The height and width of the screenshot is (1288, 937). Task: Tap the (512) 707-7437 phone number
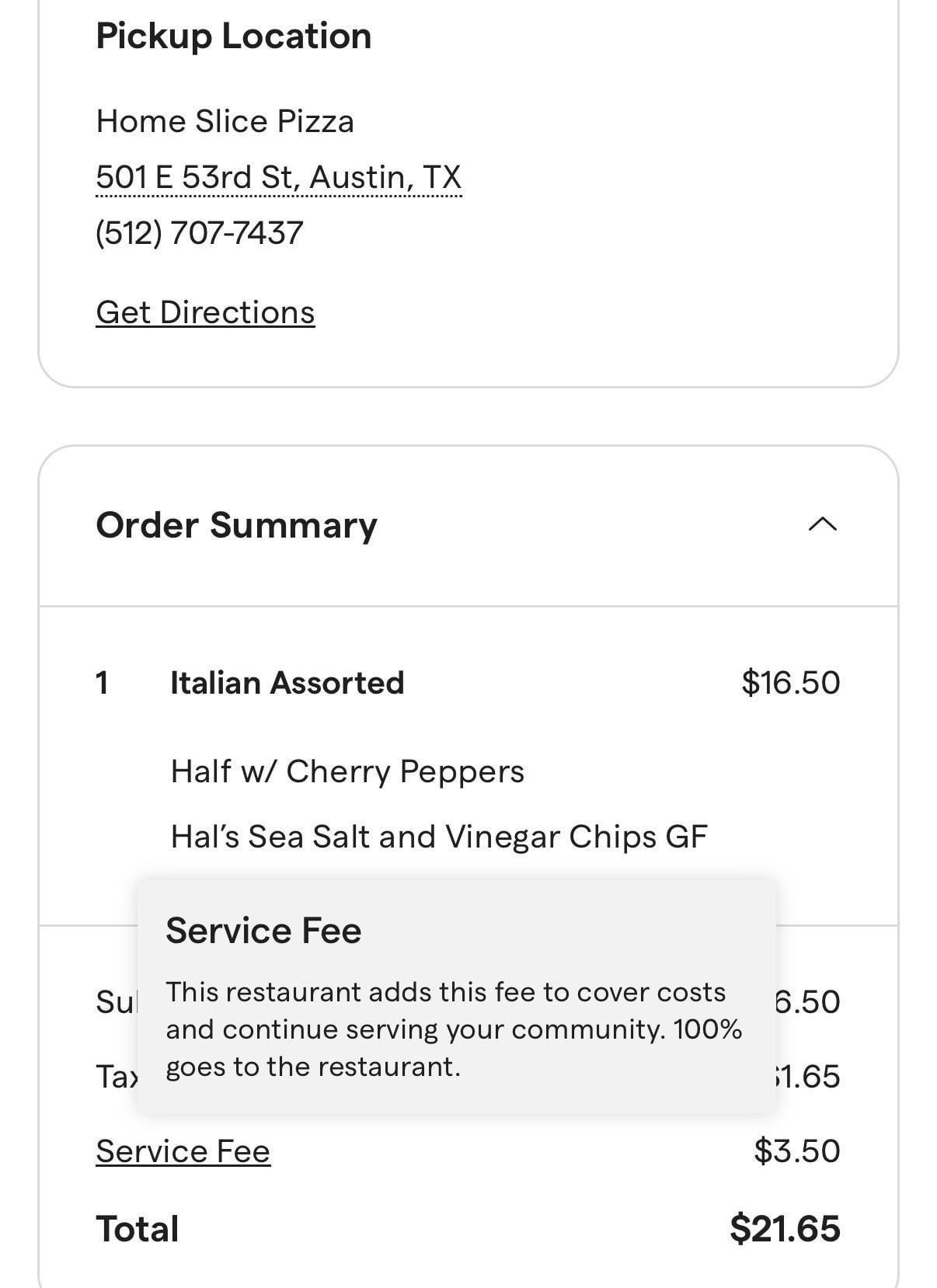[199, 233]
